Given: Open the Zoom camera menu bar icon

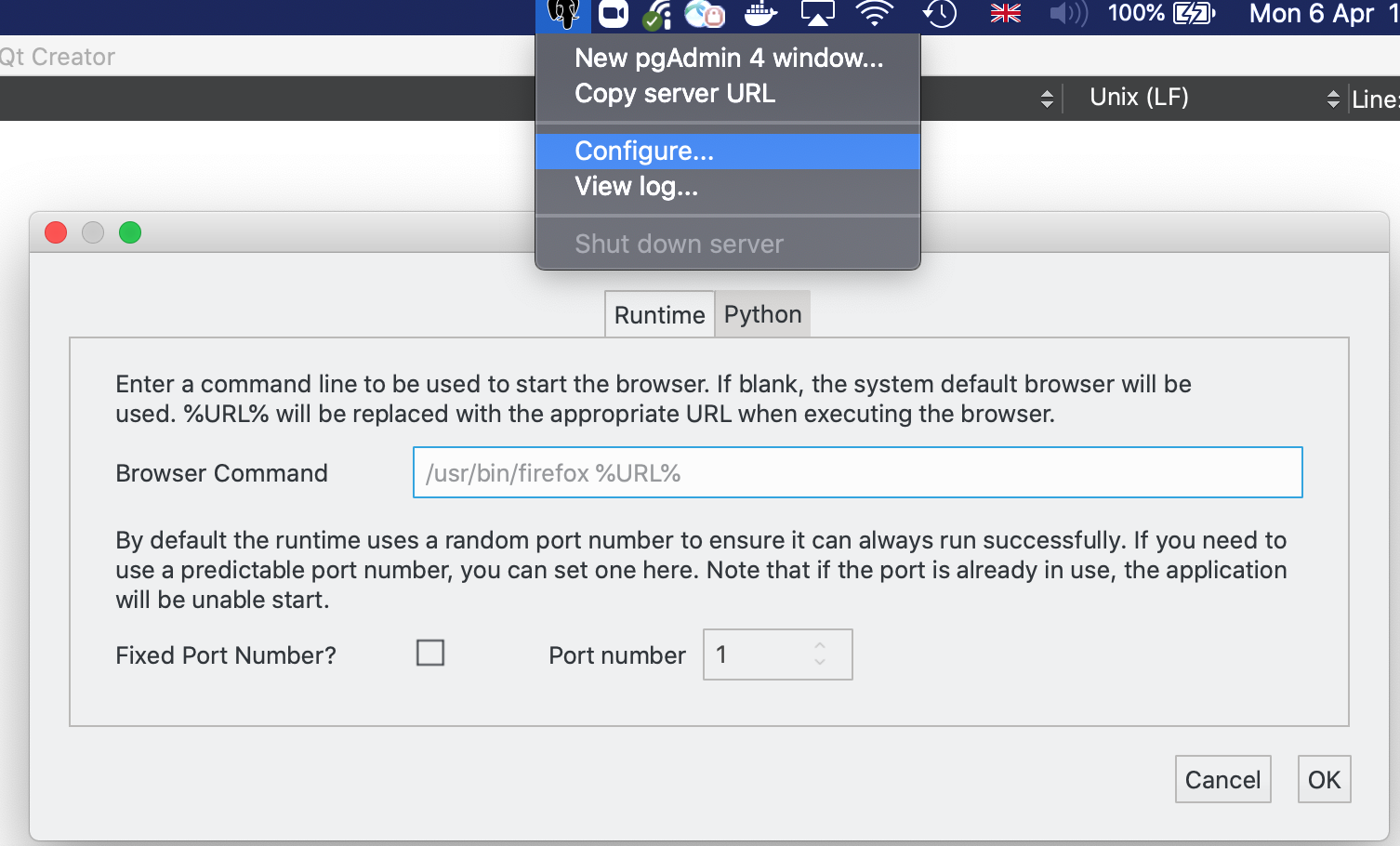Looking at the screenshot, I should 614,14.
